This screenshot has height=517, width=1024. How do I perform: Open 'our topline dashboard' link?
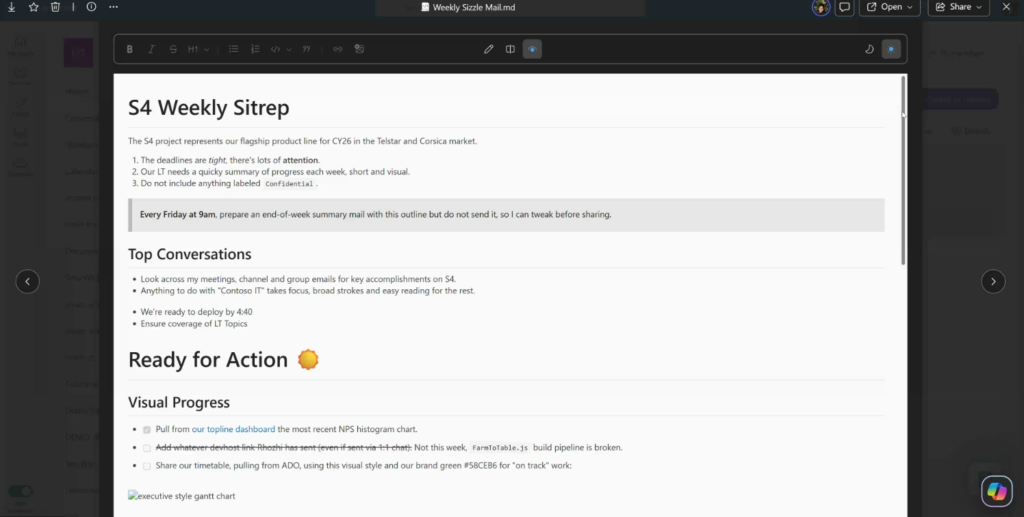[233, 429]
